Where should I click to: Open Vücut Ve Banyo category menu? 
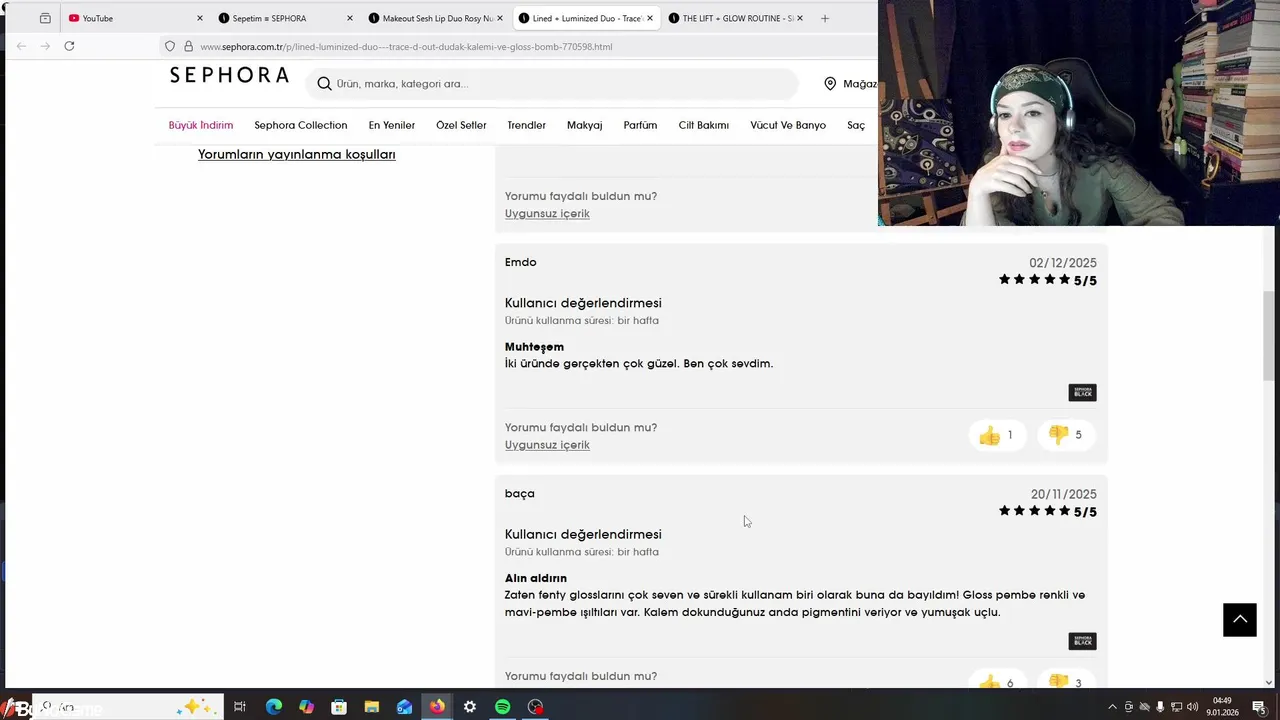(x=788, y=125)
